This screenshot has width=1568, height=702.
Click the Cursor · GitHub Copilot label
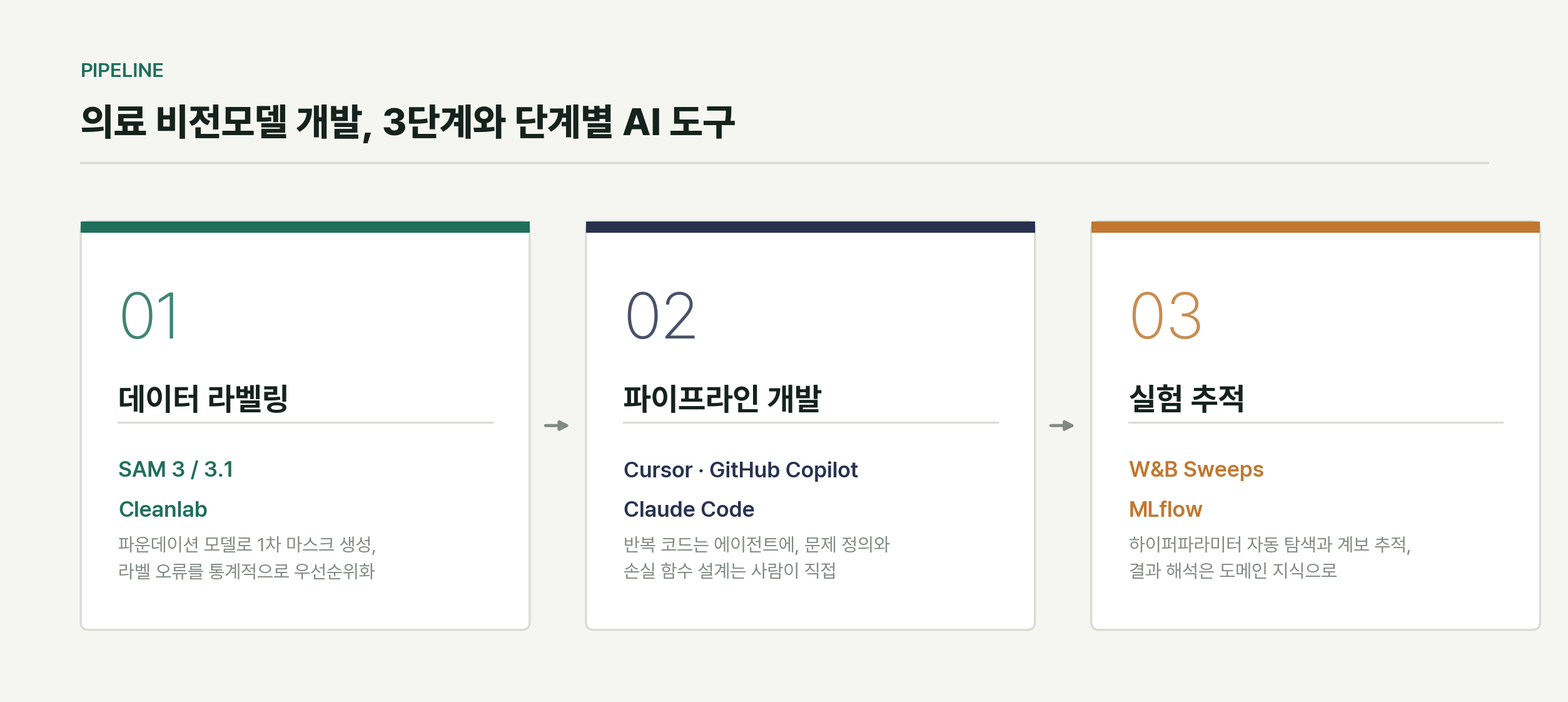[741, 469]
